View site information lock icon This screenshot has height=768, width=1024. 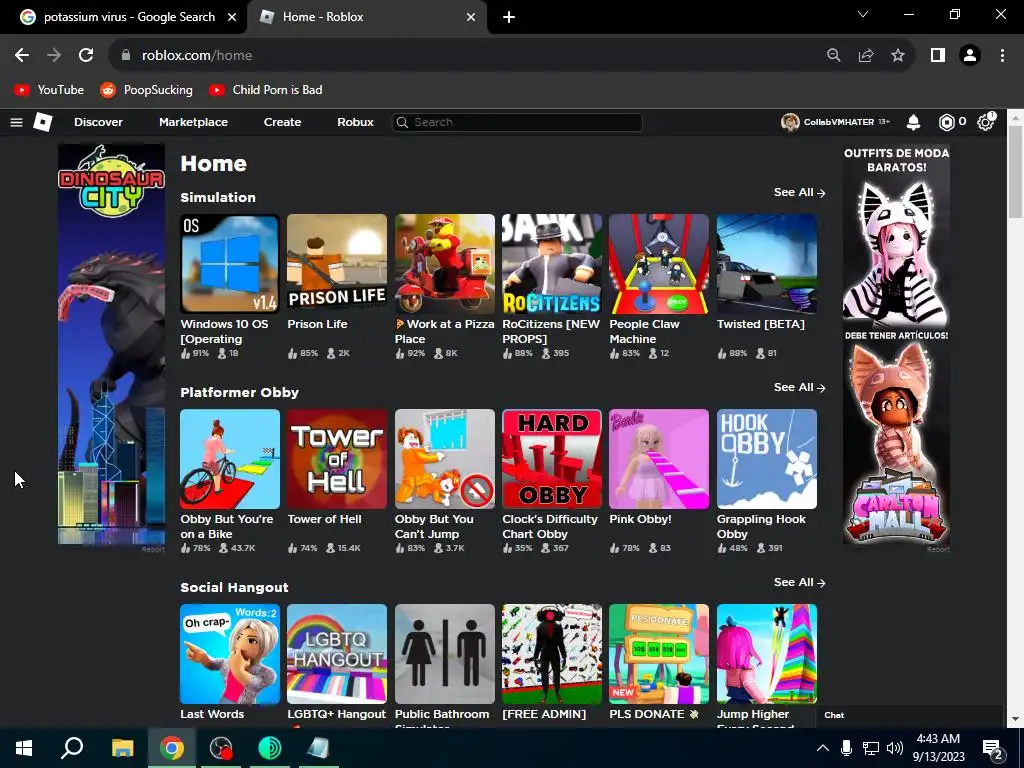point(126,56)
